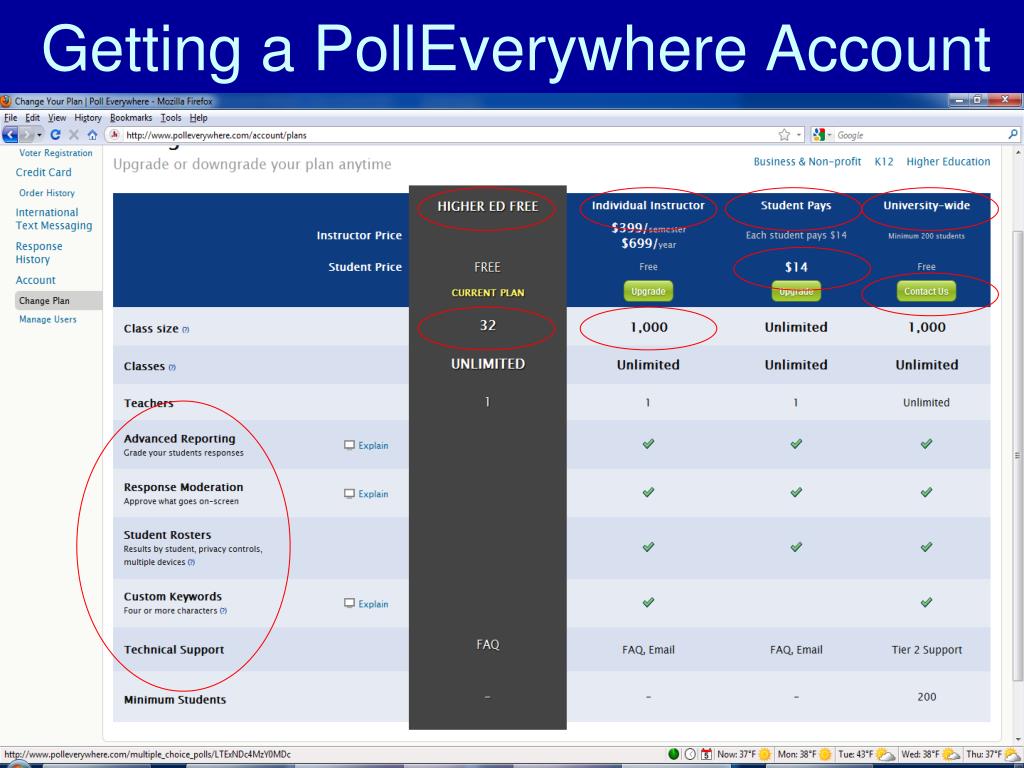Click the $14 student price value
The width and height of the screenshot is (1024, 768).
(x=796, y=267)
